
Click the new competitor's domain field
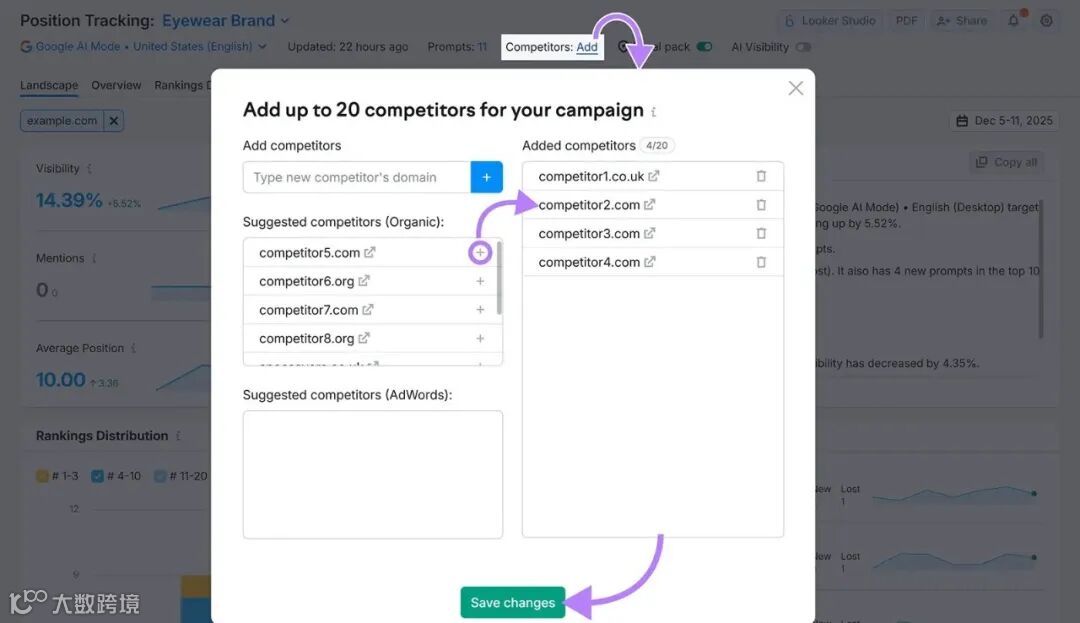click(x=356, y=177)
